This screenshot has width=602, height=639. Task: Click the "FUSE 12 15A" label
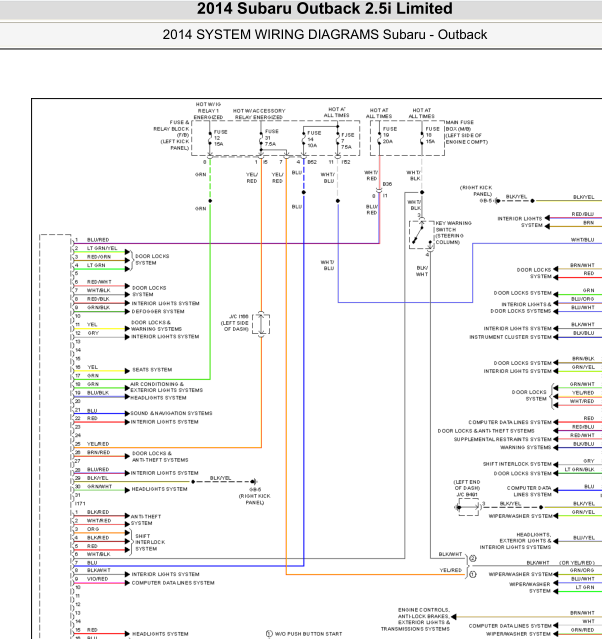click(x=220, y=138)
